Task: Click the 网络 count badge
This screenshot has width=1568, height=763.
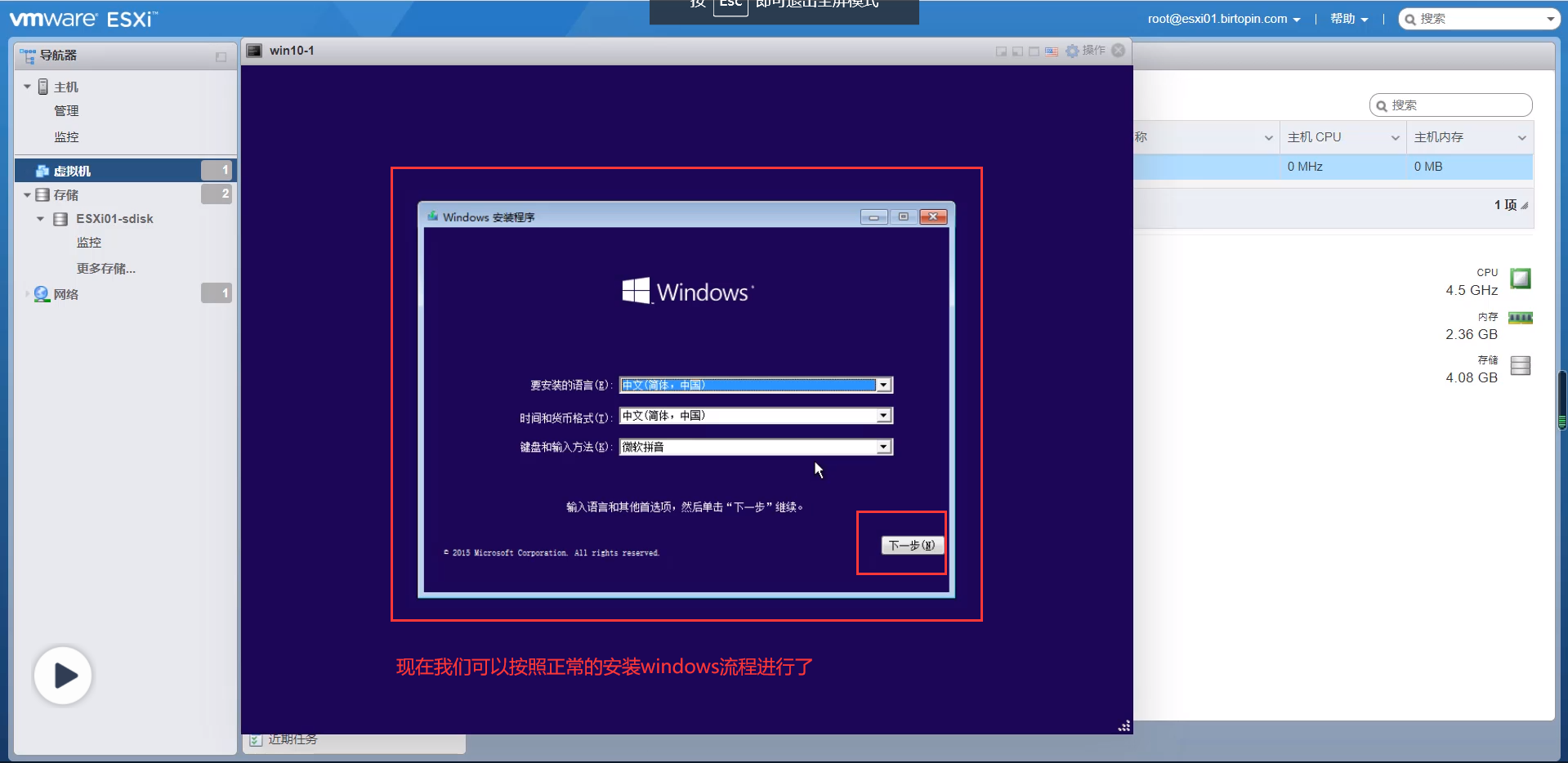Action: coord(217,292)
